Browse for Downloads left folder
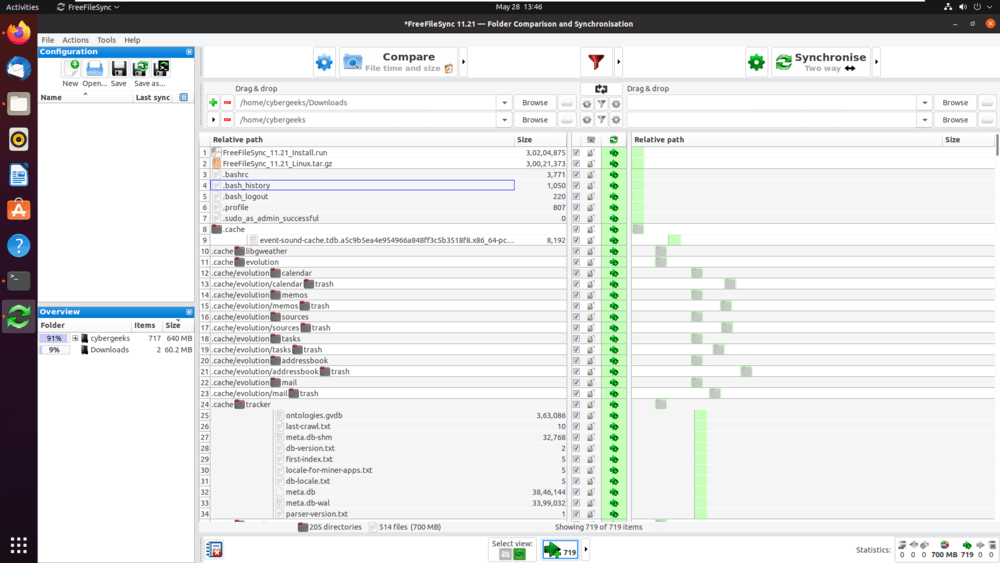Viewport: 1000px width, 563px height. pyautogui.click(x=534, y=103)
